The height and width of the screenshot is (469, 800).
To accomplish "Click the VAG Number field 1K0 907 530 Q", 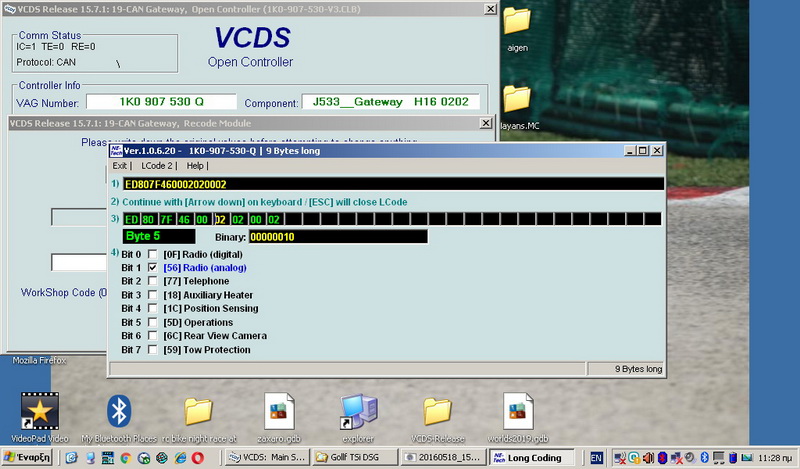I will pos(161,102).
